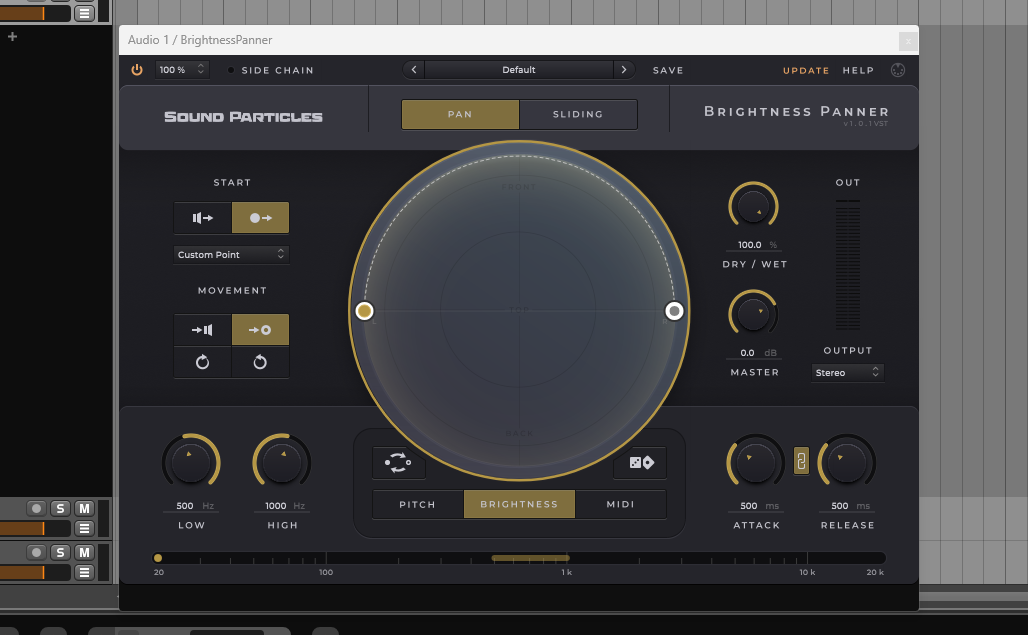Click the LOW 500 Hz value field

[191, 506]
